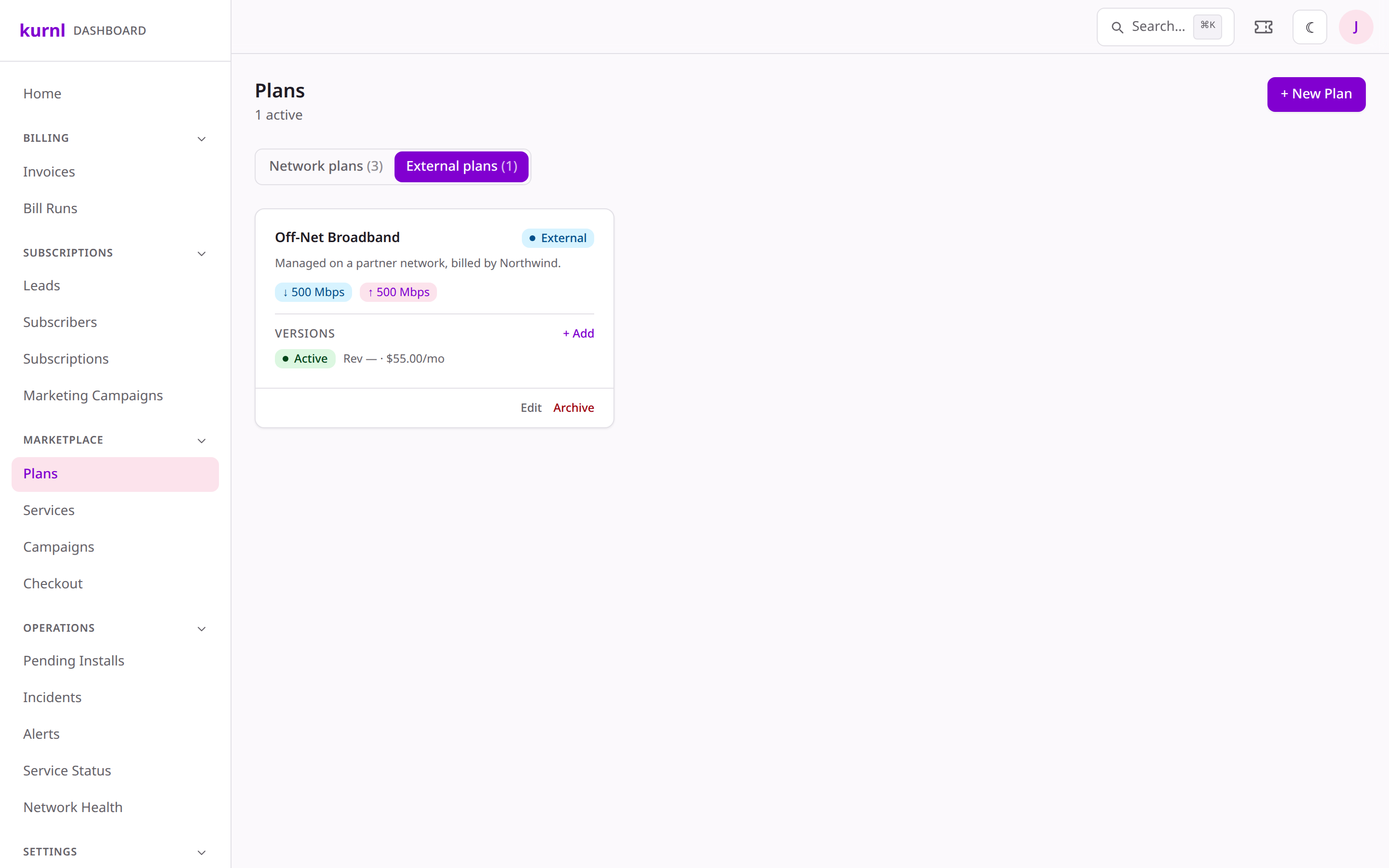This screenshot has height=868, width=1389.
Task: Open Checkout page
Action: pyautogui.click(x=115, y=584)
